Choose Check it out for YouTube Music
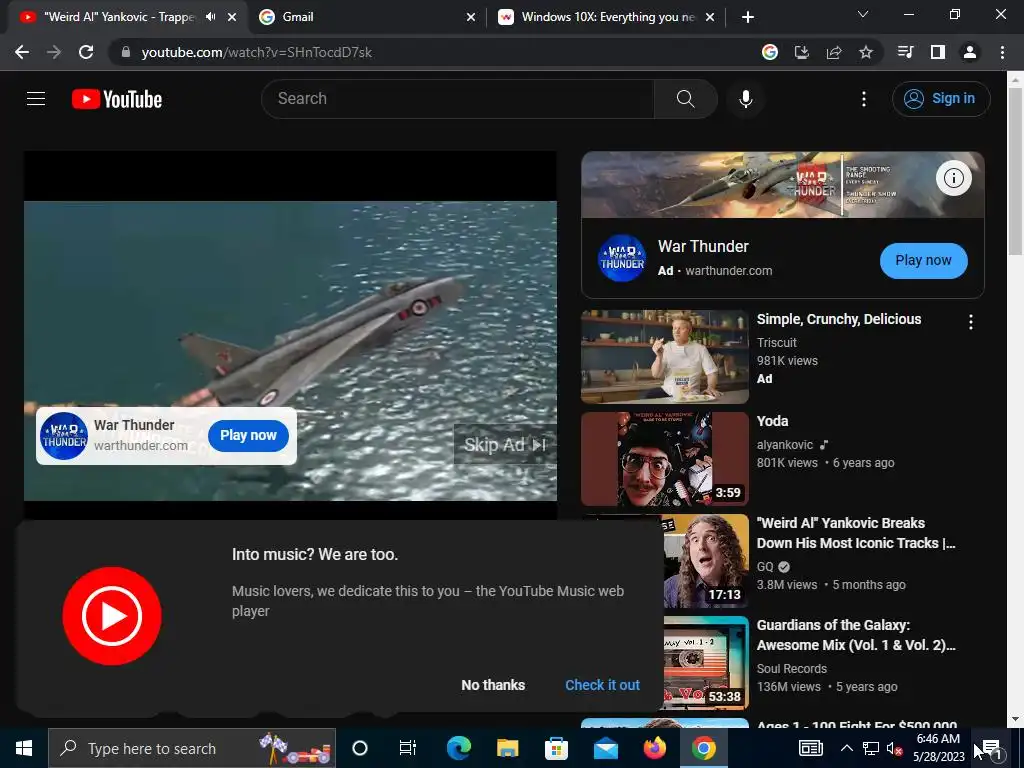 click(x=602, y=685)
